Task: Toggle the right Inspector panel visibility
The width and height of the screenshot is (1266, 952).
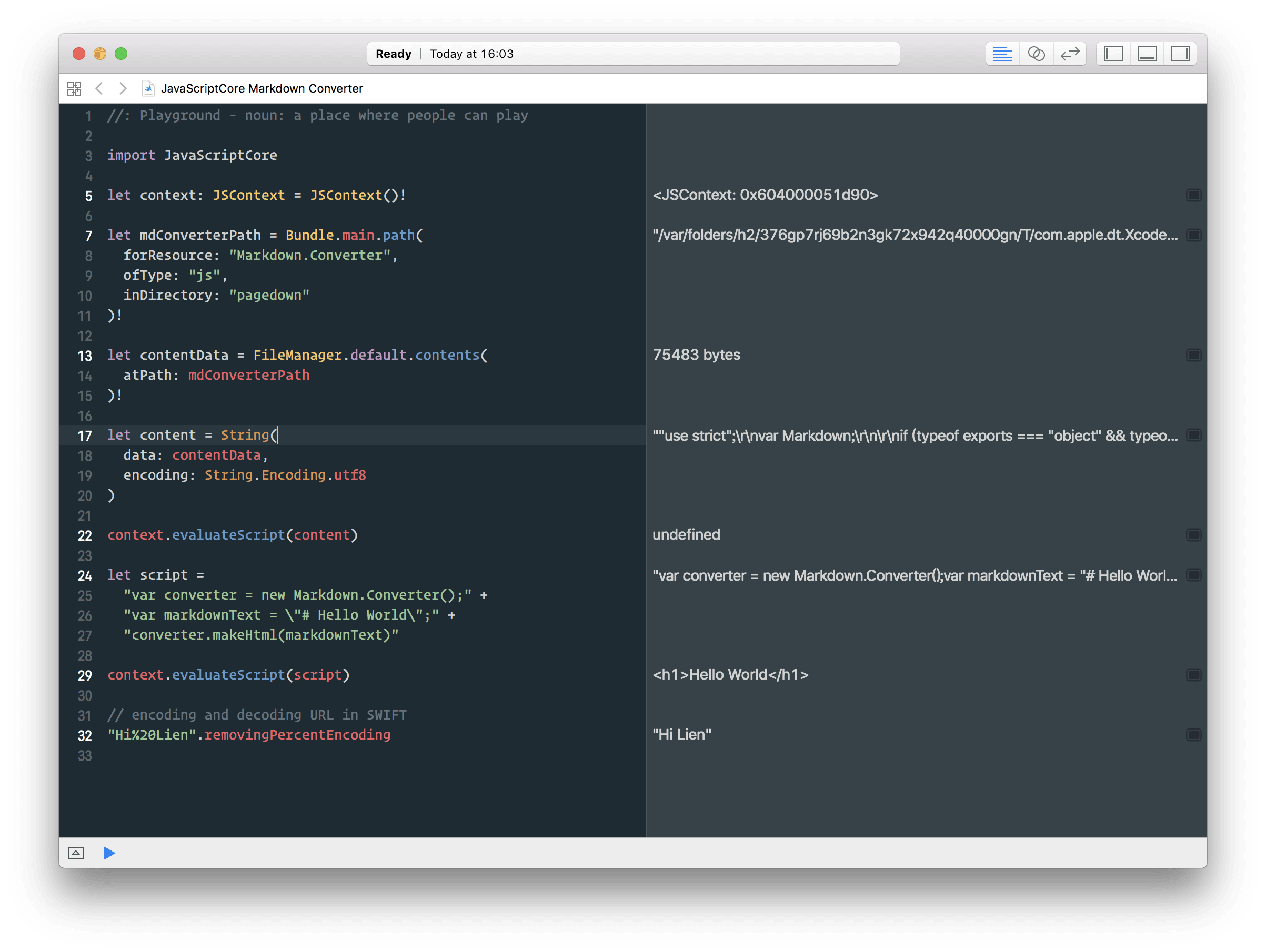Action: pyautogui.click(x=1180, y=53)
